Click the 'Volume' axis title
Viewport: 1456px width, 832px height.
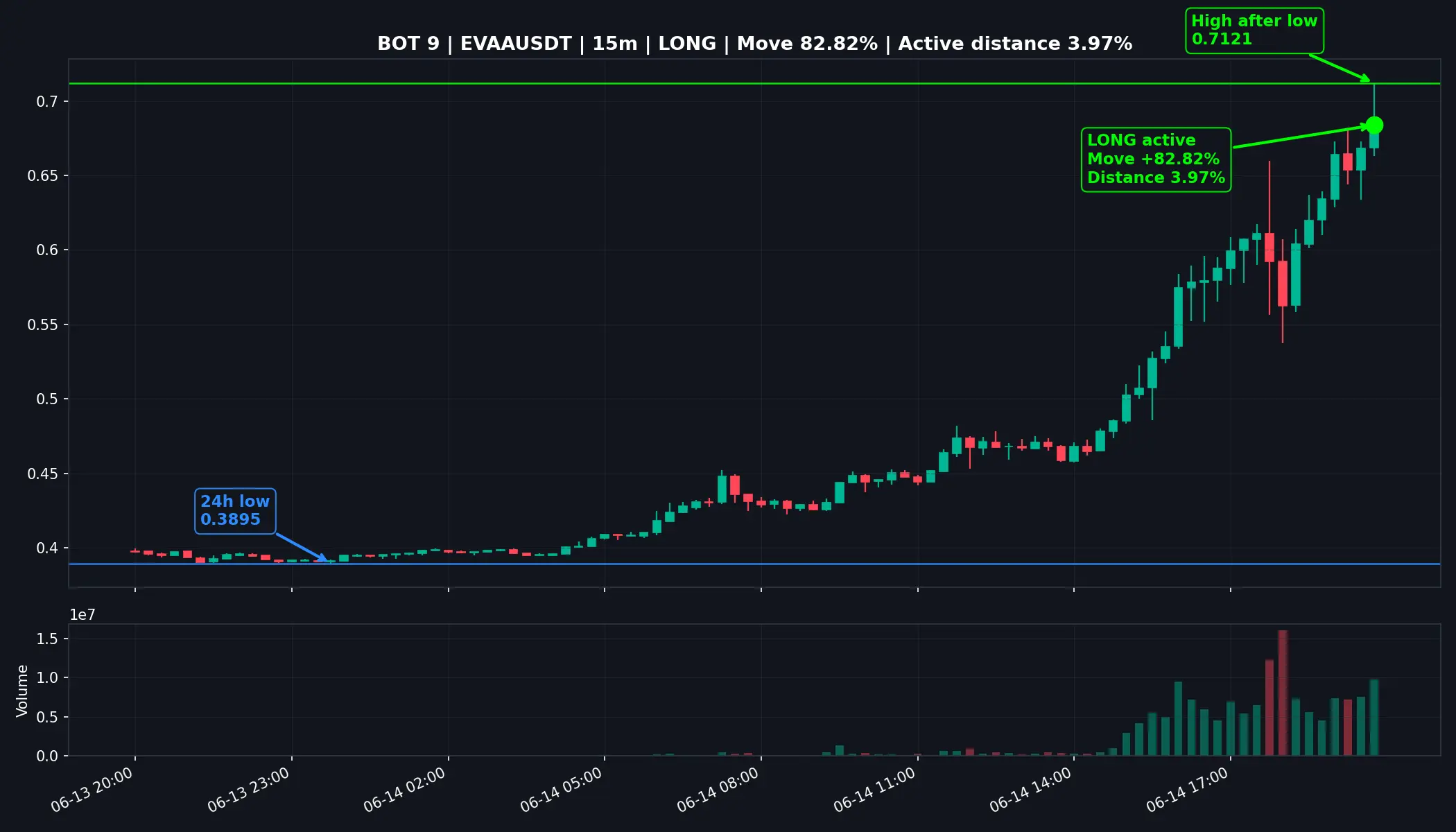[22, 691]
